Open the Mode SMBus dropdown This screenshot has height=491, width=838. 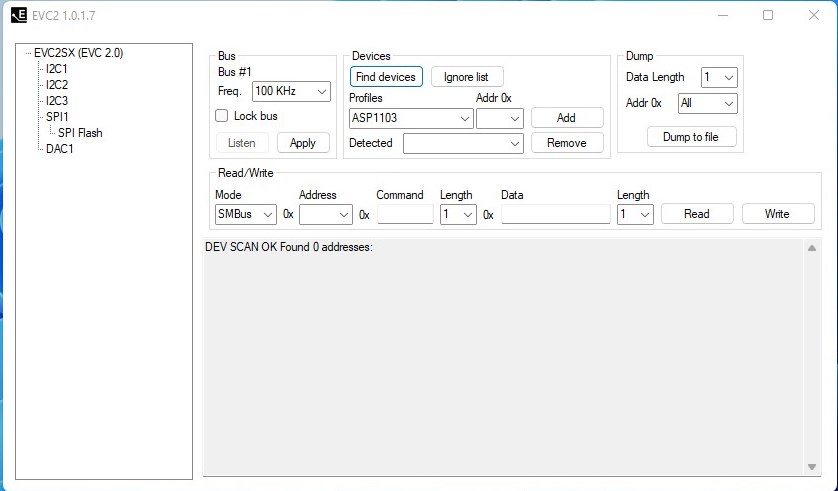point(246,214)
